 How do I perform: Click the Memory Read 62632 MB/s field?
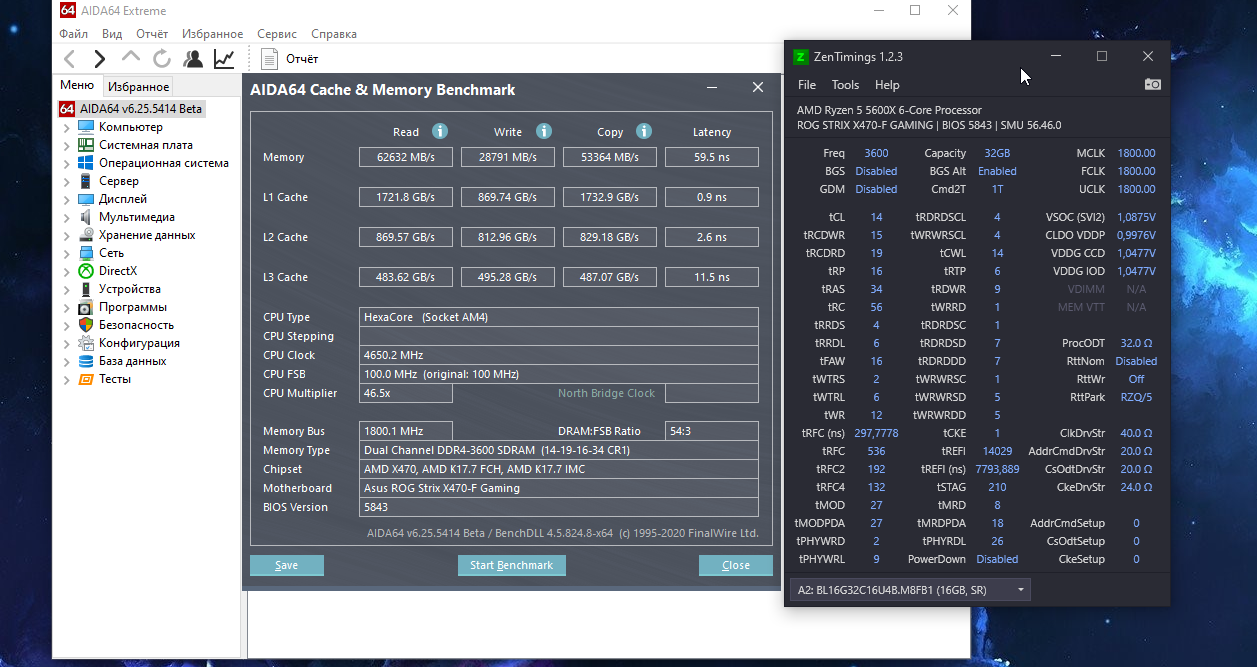(406, 157)
